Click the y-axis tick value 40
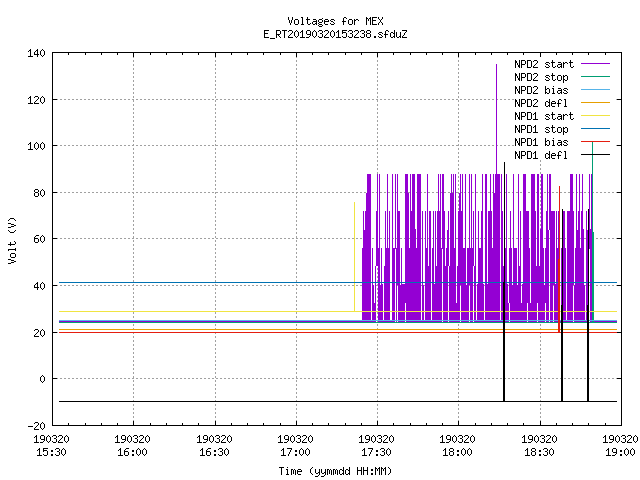 pyautogui.click(x=39, y=286)
